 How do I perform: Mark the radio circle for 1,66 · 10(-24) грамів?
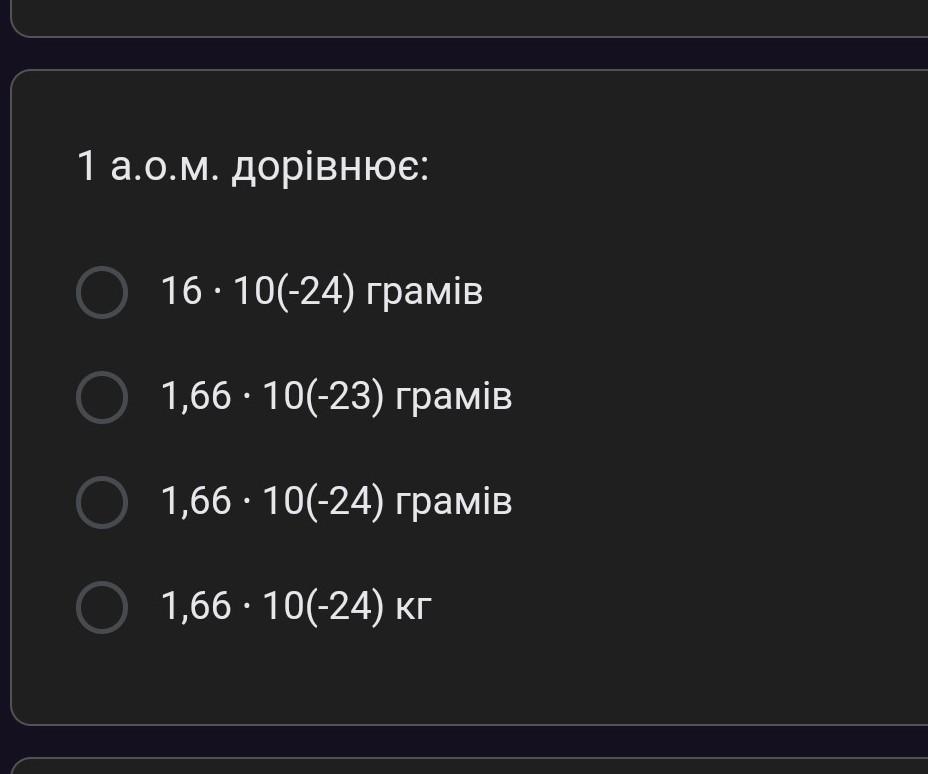click(102, 502)
